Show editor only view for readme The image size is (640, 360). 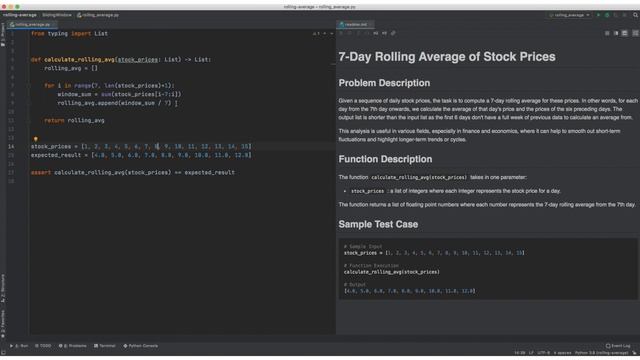(x=607, y=33)
